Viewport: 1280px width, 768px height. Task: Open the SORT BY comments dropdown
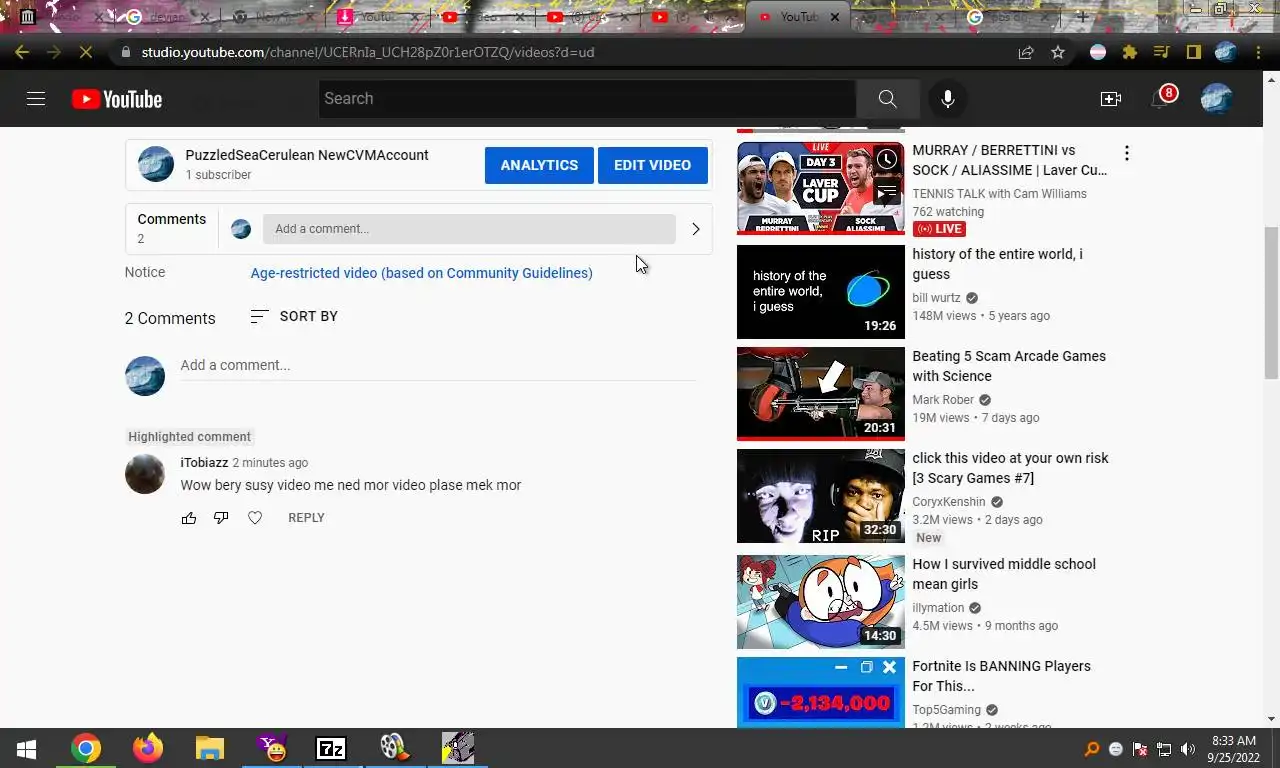point(294,316)
